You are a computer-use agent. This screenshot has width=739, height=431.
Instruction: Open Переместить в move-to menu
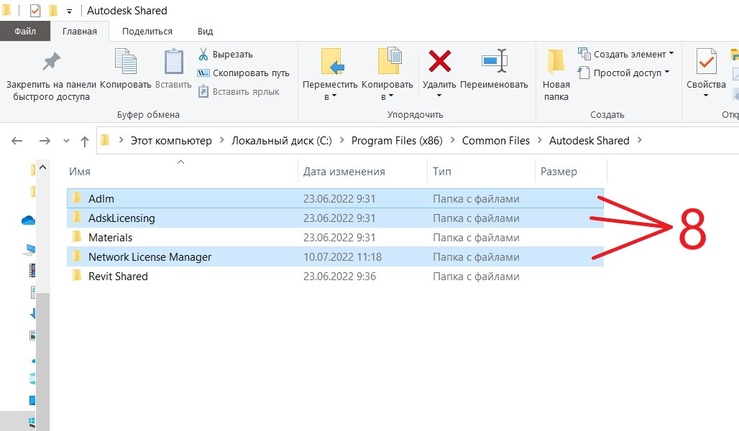(330, 74)
